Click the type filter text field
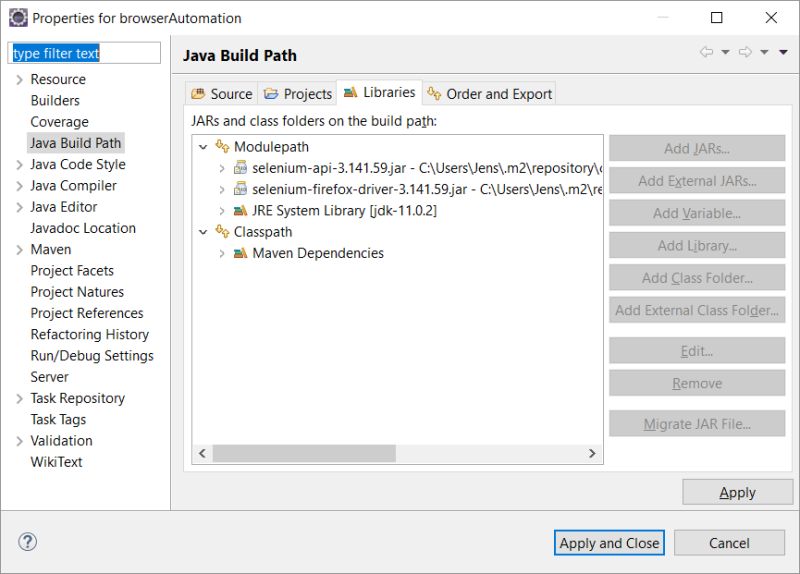Screen dimensions: 800x574 click(84, 53)
